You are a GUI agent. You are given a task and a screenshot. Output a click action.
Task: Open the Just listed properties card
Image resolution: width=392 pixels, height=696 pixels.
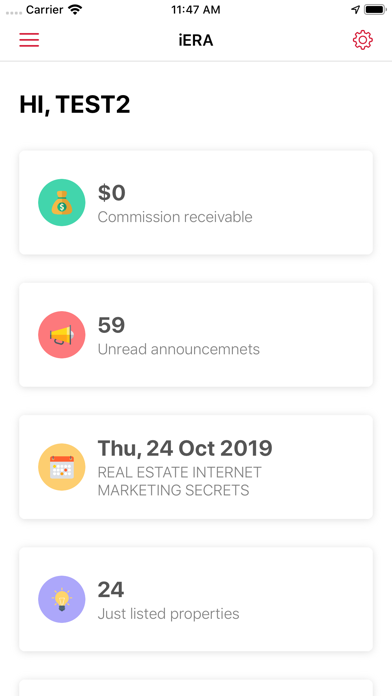[x=196, y=599]
